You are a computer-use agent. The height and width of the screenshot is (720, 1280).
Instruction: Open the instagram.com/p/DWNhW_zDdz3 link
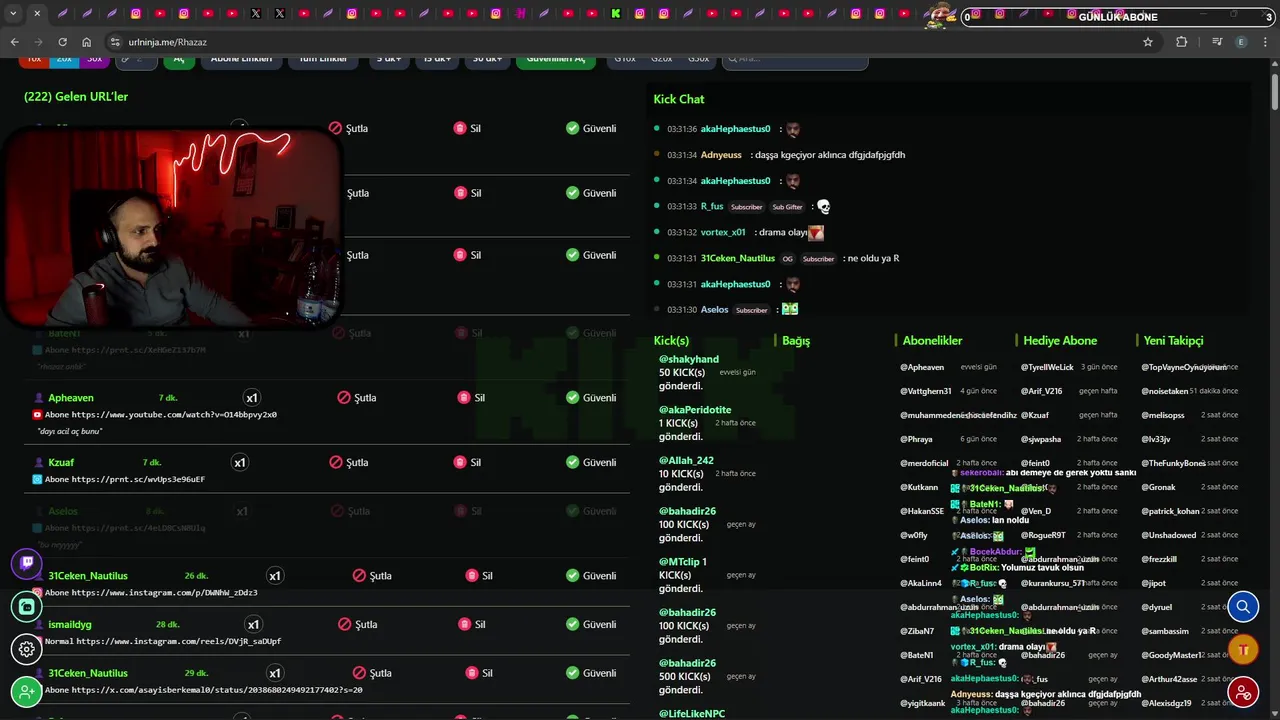(165, 593)
